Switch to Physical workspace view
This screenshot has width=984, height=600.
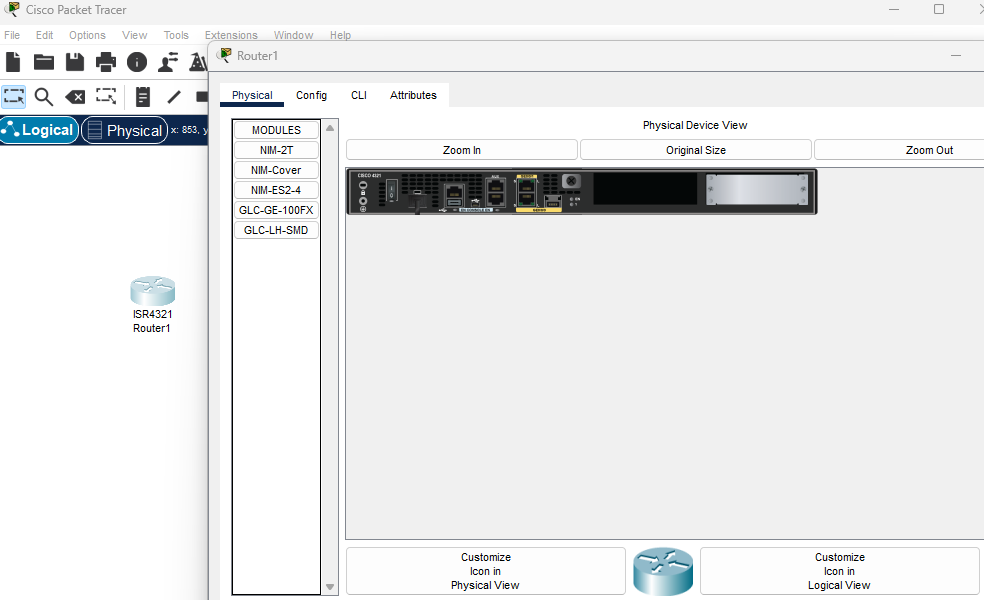click(125, 131)
